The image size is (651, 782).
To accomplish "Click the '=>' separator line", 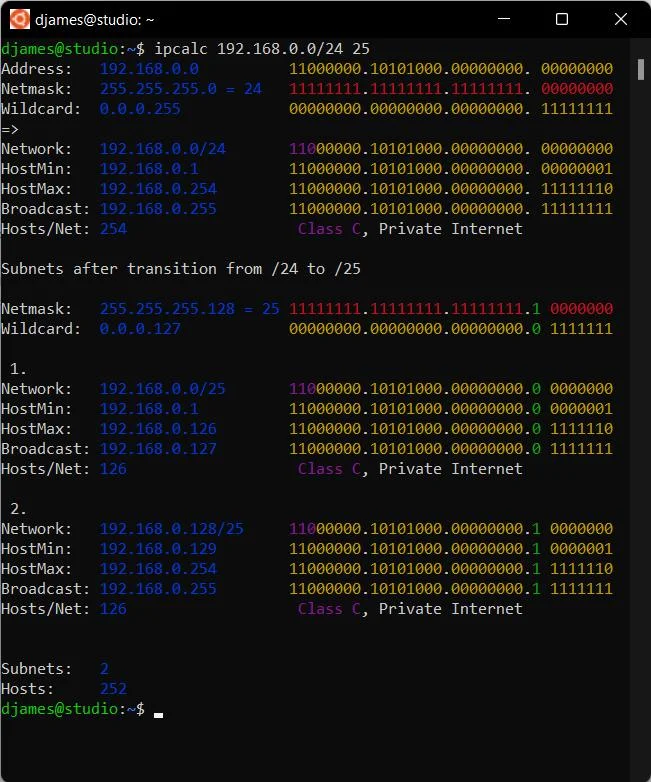I will pyautogui.click(x=10, y=129).
